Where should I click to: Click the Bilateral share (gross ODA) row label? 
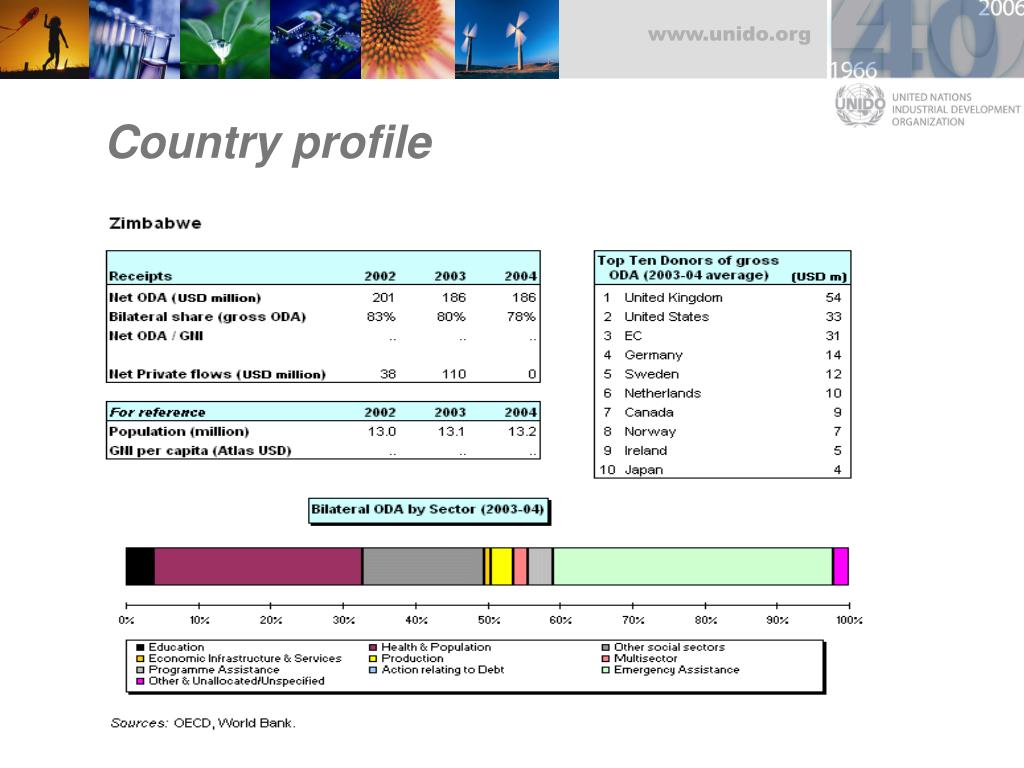[207, 317]
